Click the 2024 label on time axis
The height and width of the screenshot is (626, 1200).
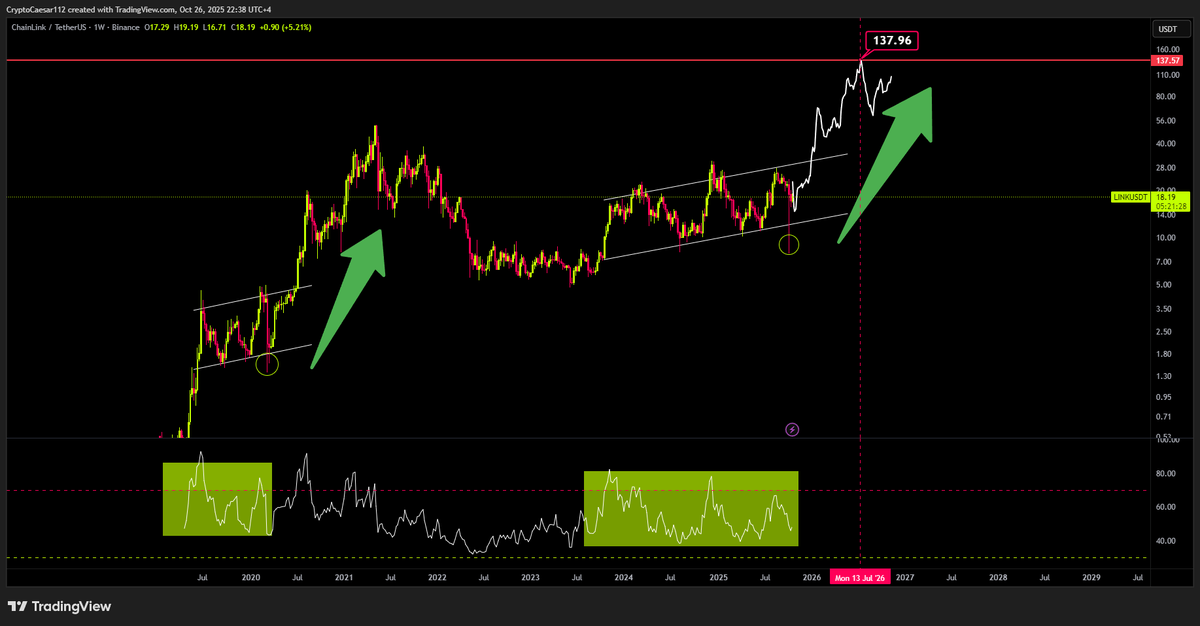pos(623,578)
